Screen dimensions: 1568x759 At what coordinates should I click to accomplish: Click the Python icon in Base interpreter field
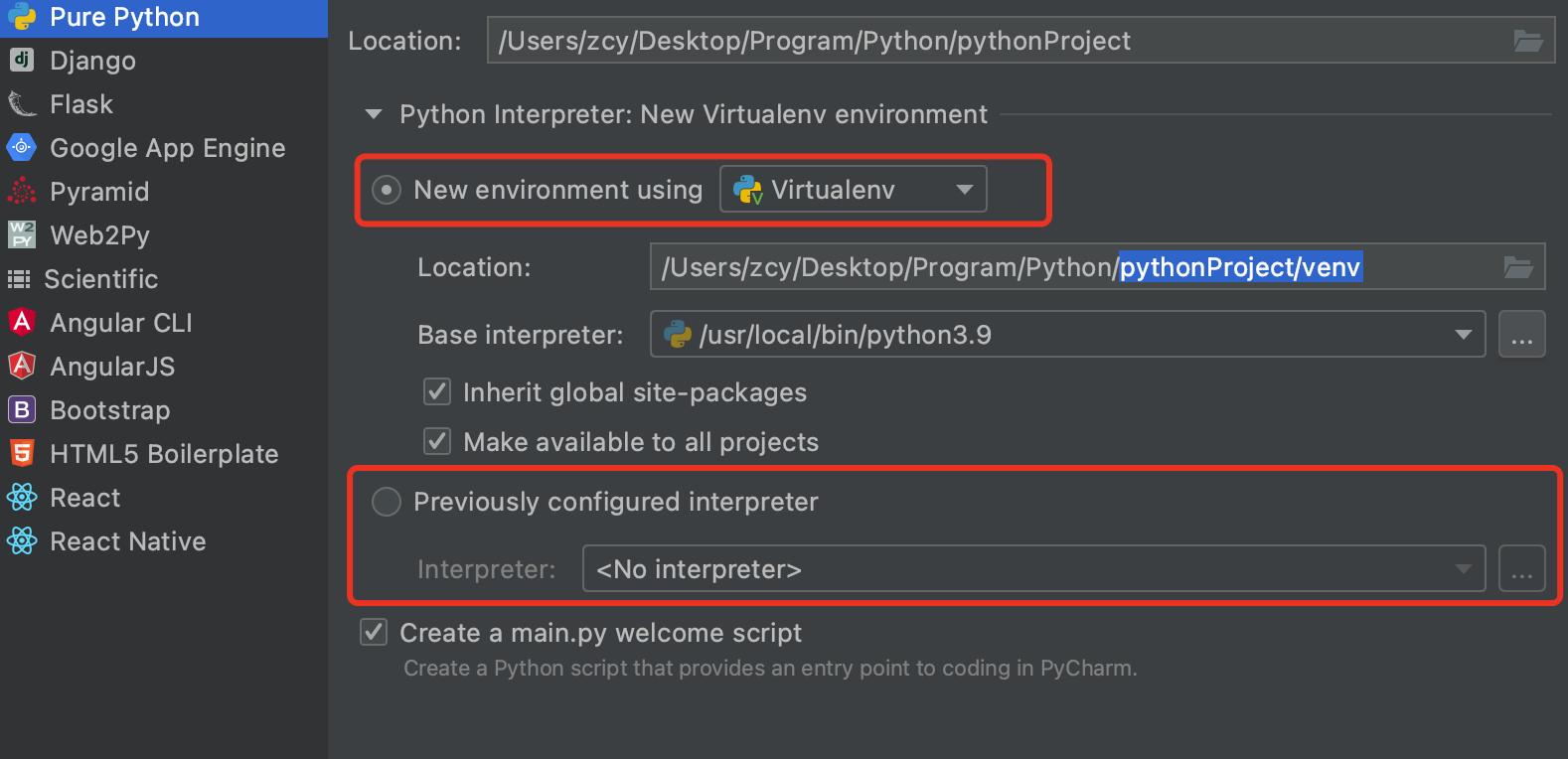coord(678,334)
